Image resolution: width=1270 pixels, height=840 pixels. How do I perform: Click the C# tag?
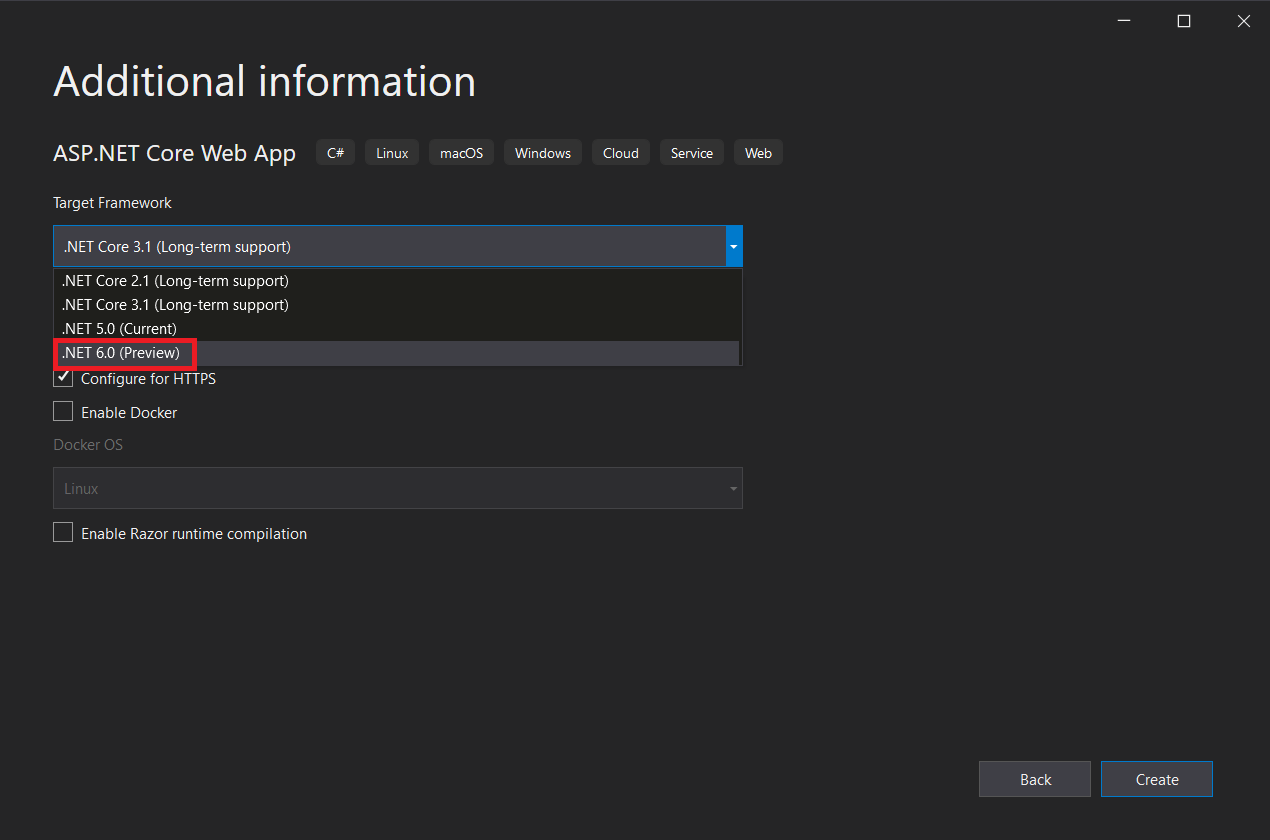point(335,153)
